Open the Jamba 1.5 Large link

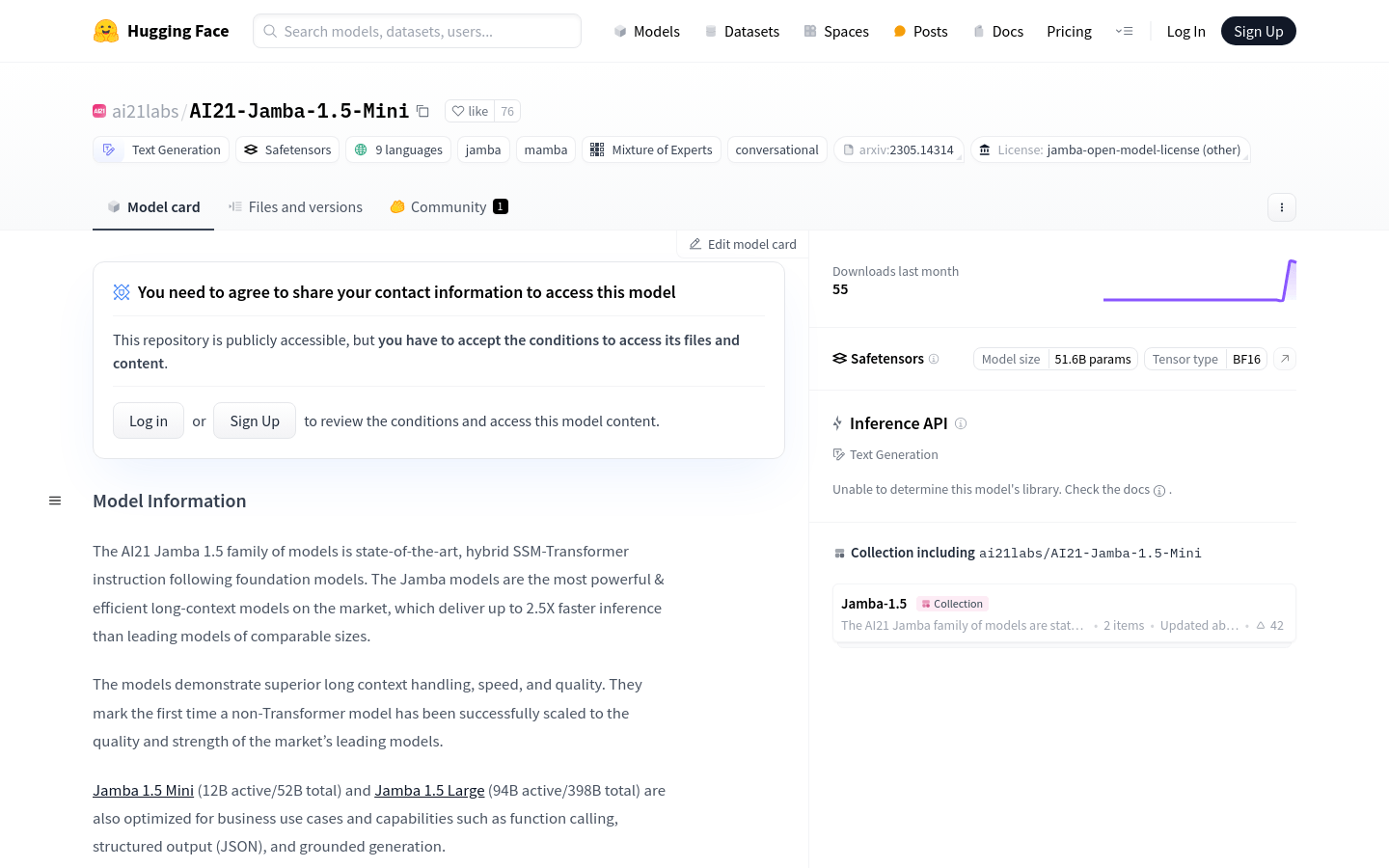pyautogui.click(x=429, y=790)
